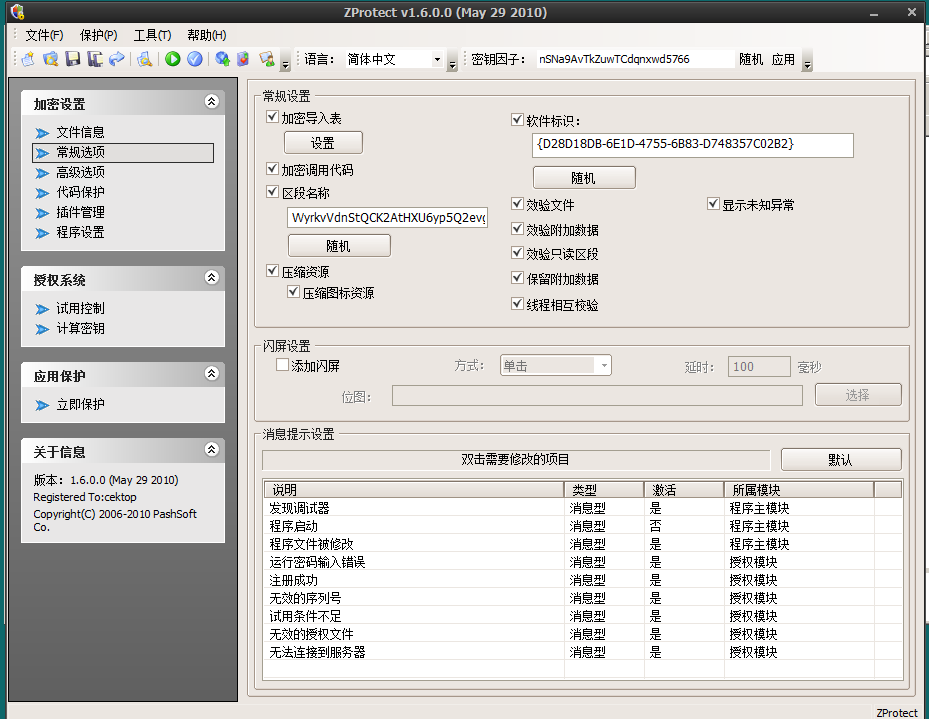Open a new project from the toolbar
The image size is (929, 719).
28,58
